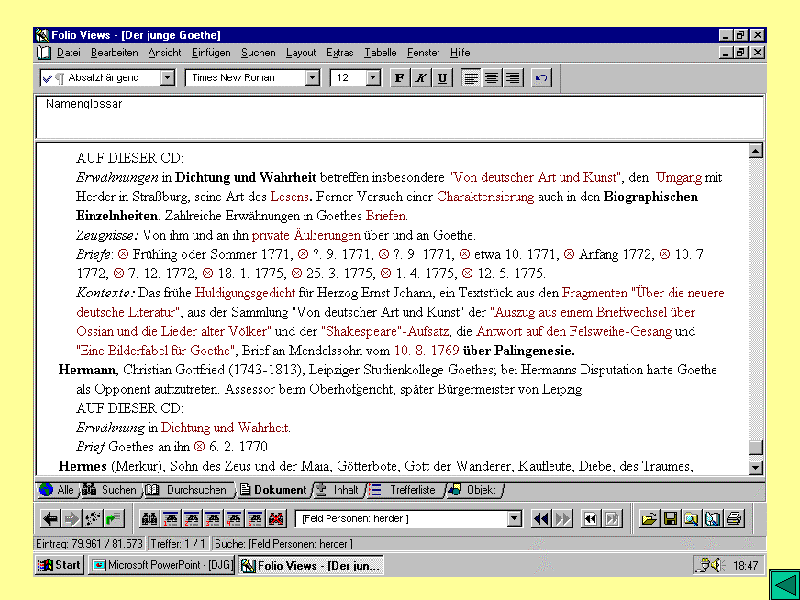The height and width of the screenshot is (600, 800).
Task: Open the Tabelle menu
Action: click(x=380, y=52)
